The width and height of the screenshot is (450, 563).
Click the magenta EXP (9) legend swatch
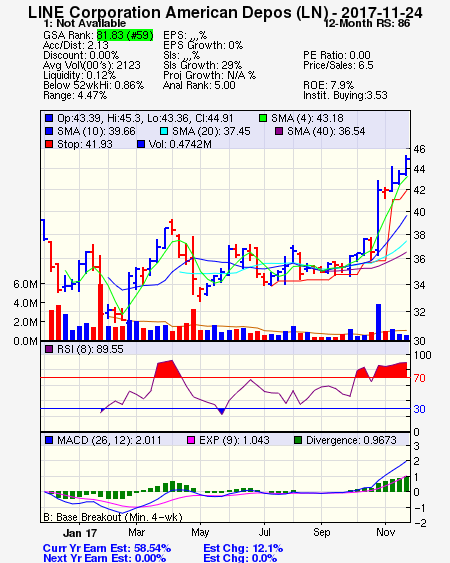tap(191, 440)
